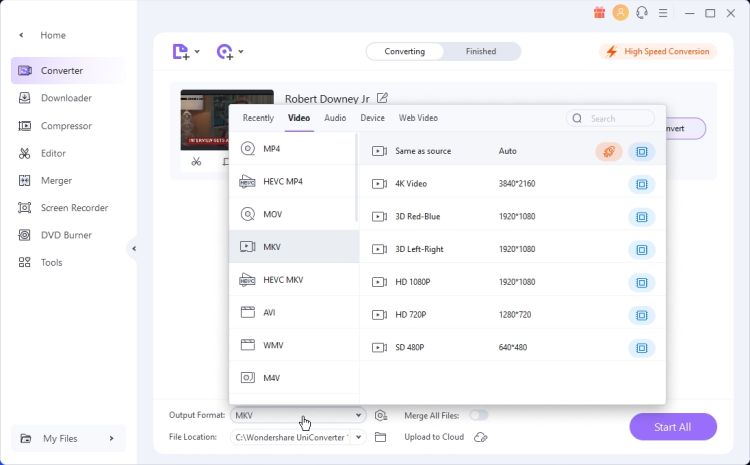Edit settings icon for SD 480P
Viewport: 750px width, 465px height.
coord(641,348)
